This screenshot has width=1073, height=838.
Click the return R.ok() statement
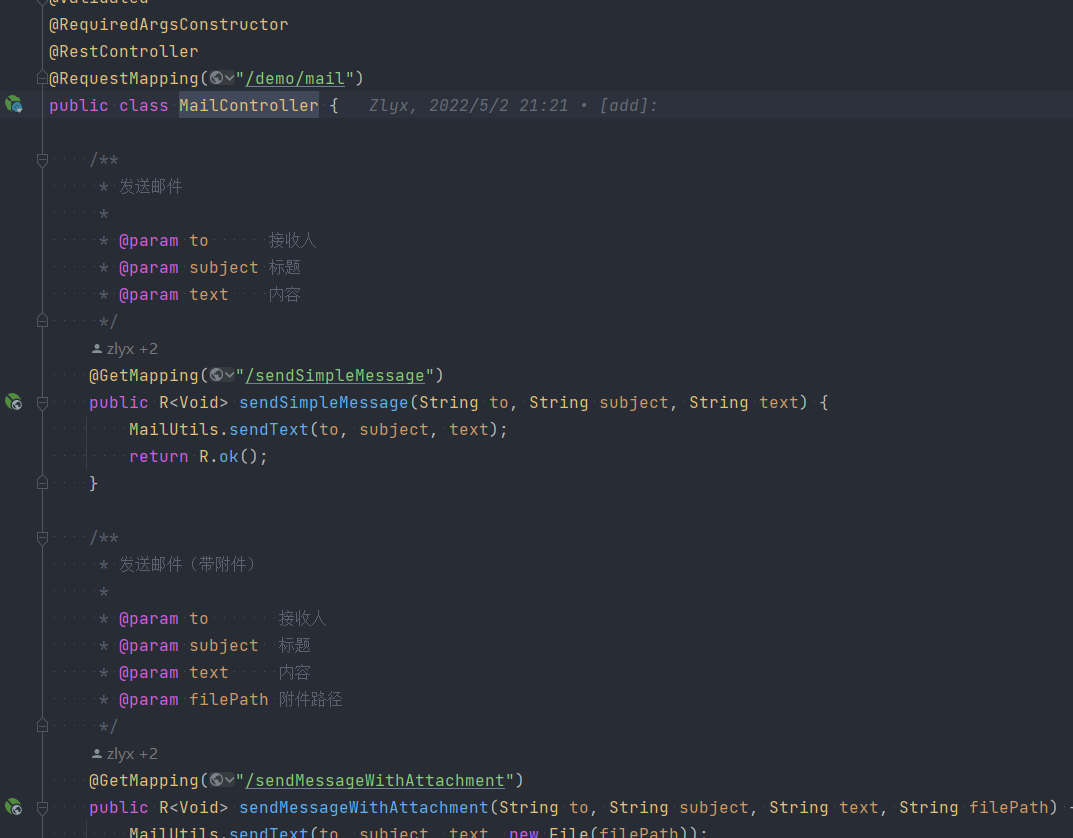[x=198, y=456]
